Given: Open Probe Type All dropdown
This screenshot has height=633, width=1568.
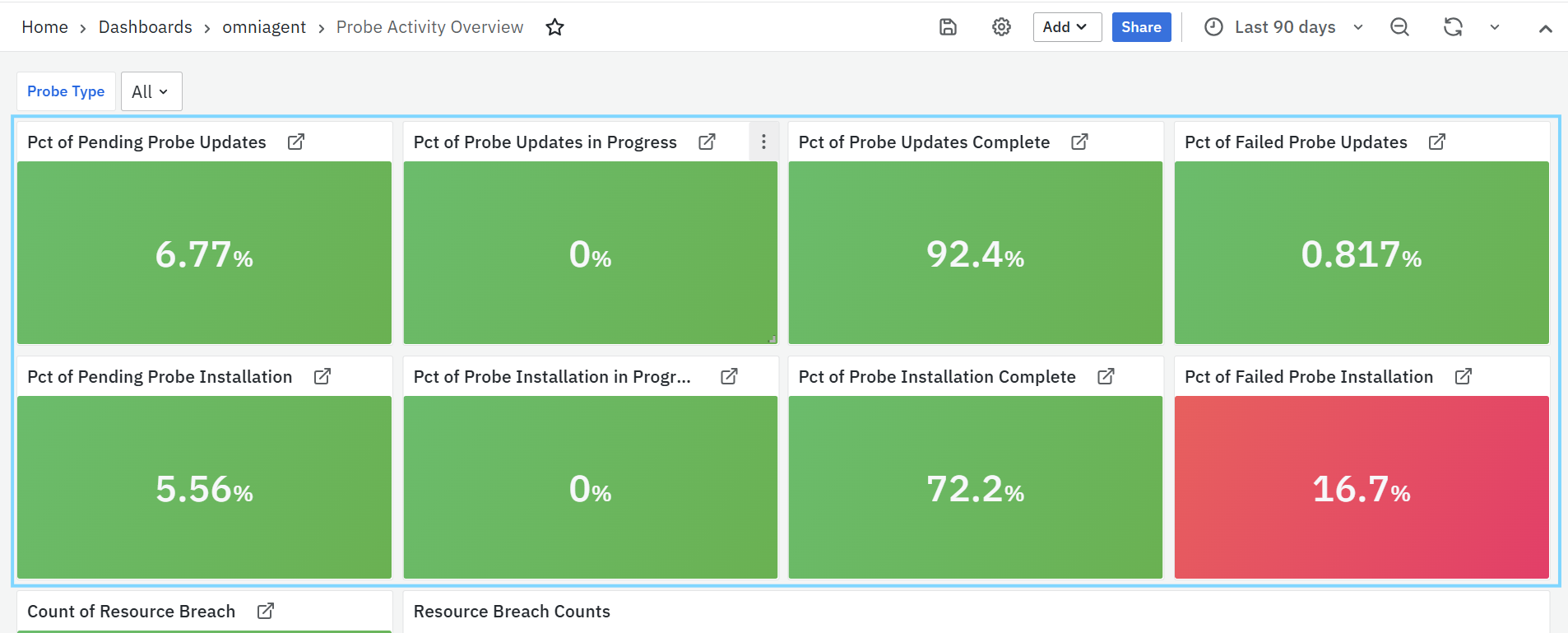Looking at the screenshot, I should (151, 91).
